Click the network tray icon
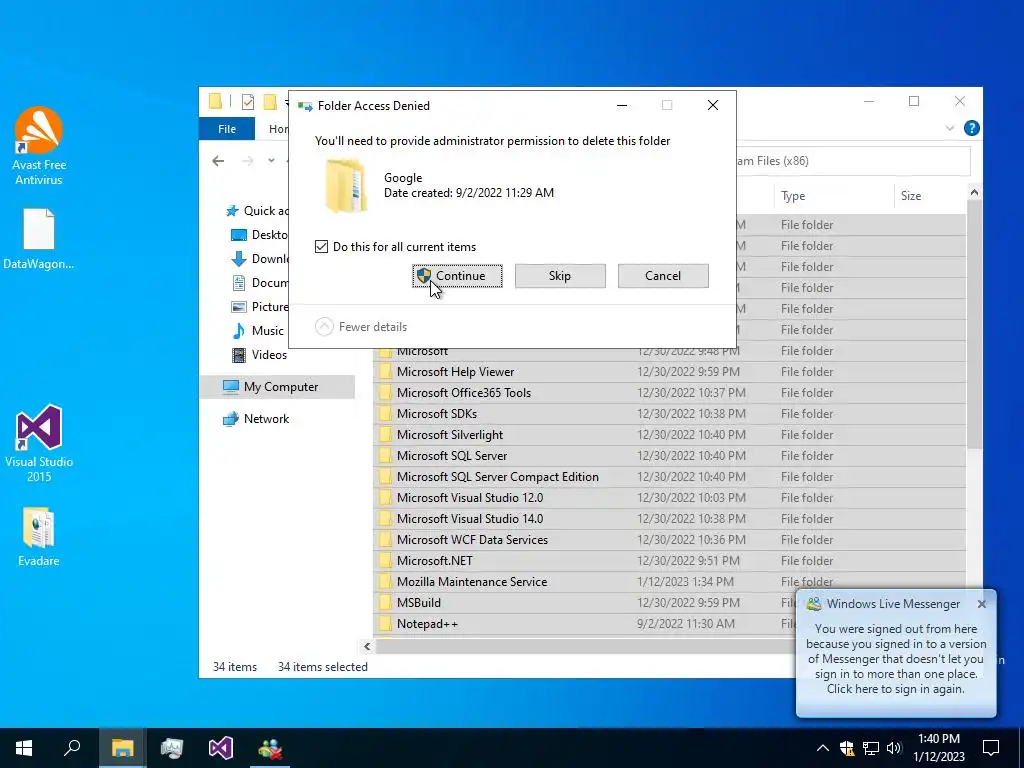 (x=871, y=748)
